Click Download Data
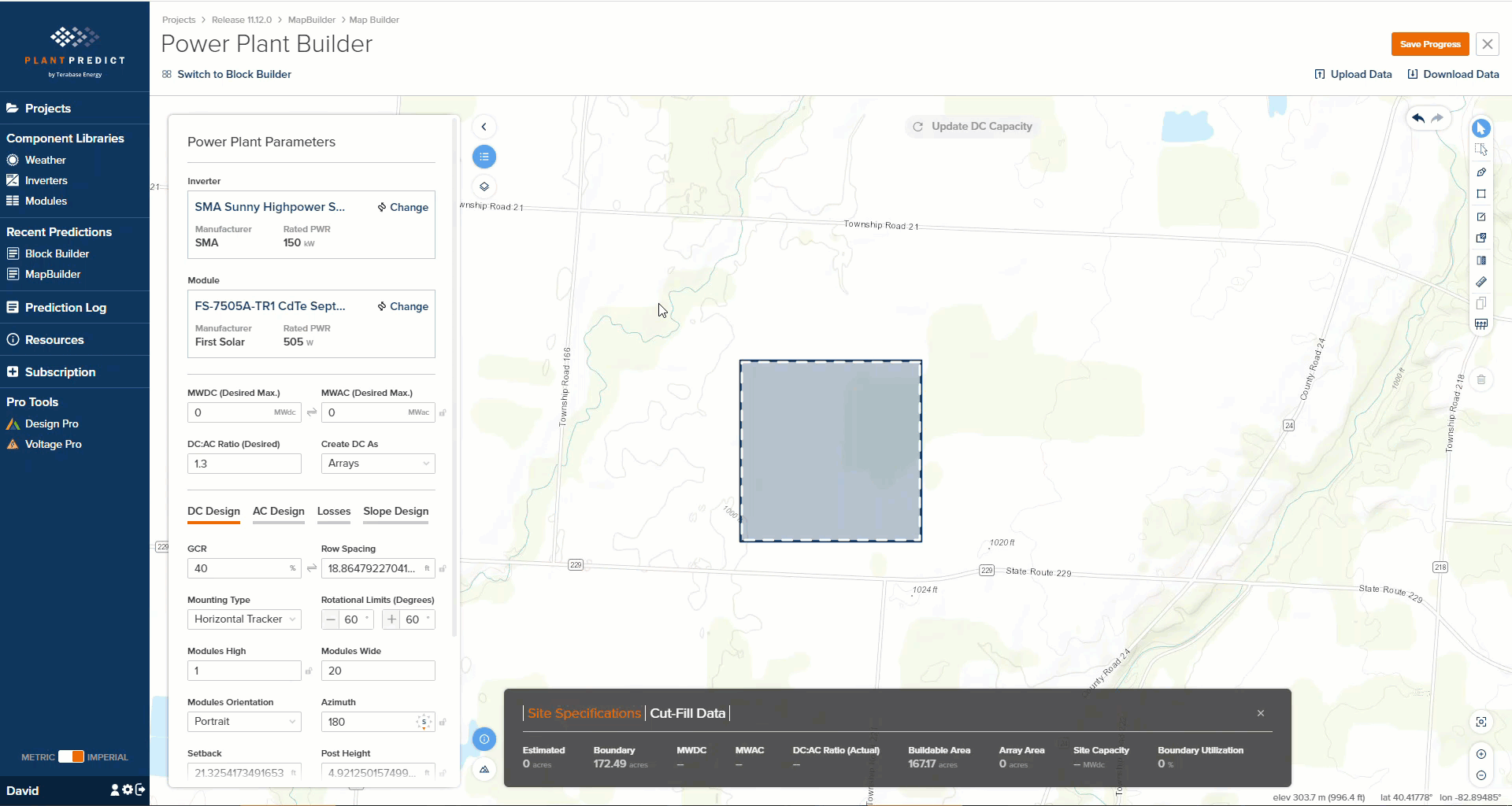1512x806 pixels. 1453,74
